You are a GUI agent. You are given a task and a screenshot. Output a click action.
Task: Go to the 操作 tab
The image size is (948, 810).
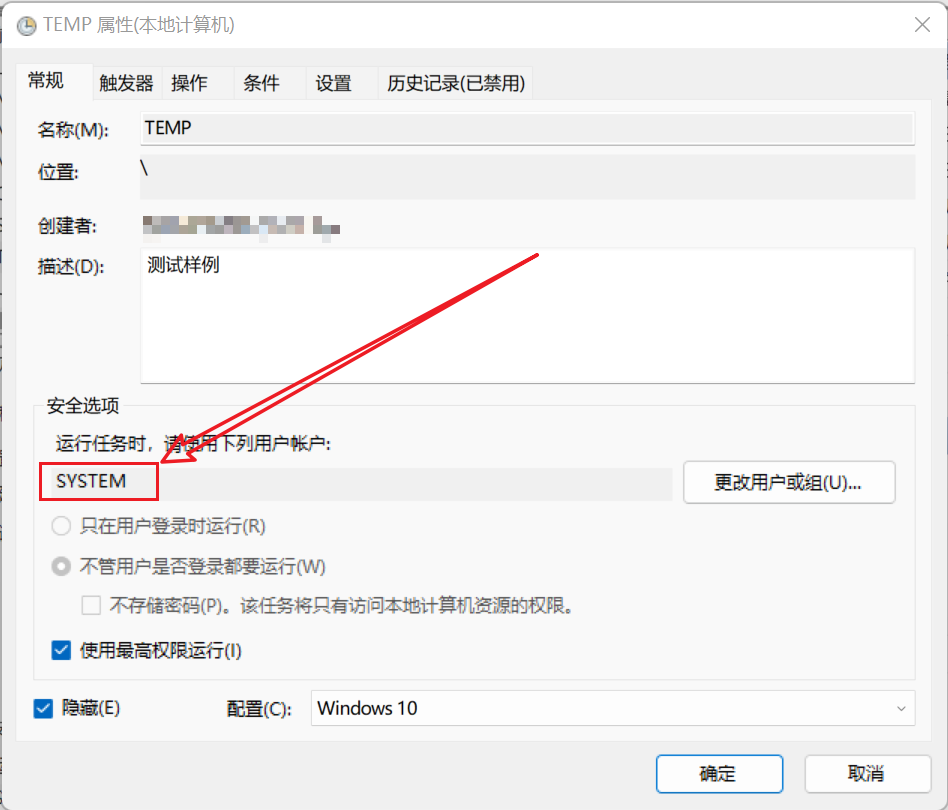tap(189, 84)
